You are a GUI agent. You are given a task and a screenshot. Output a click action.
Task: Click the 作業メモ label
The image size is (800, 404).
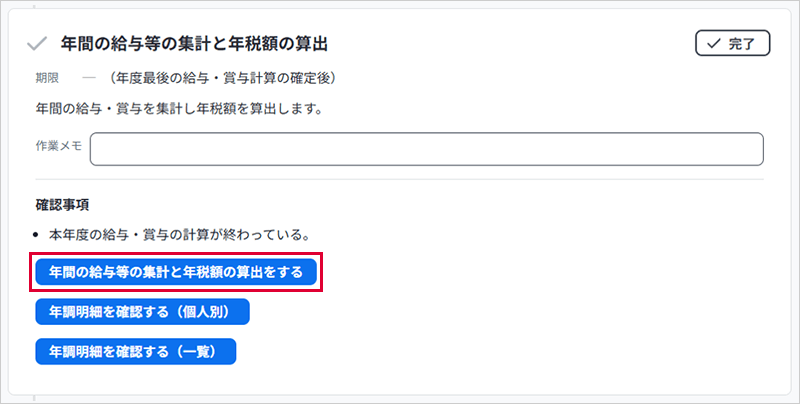point(58,146)
